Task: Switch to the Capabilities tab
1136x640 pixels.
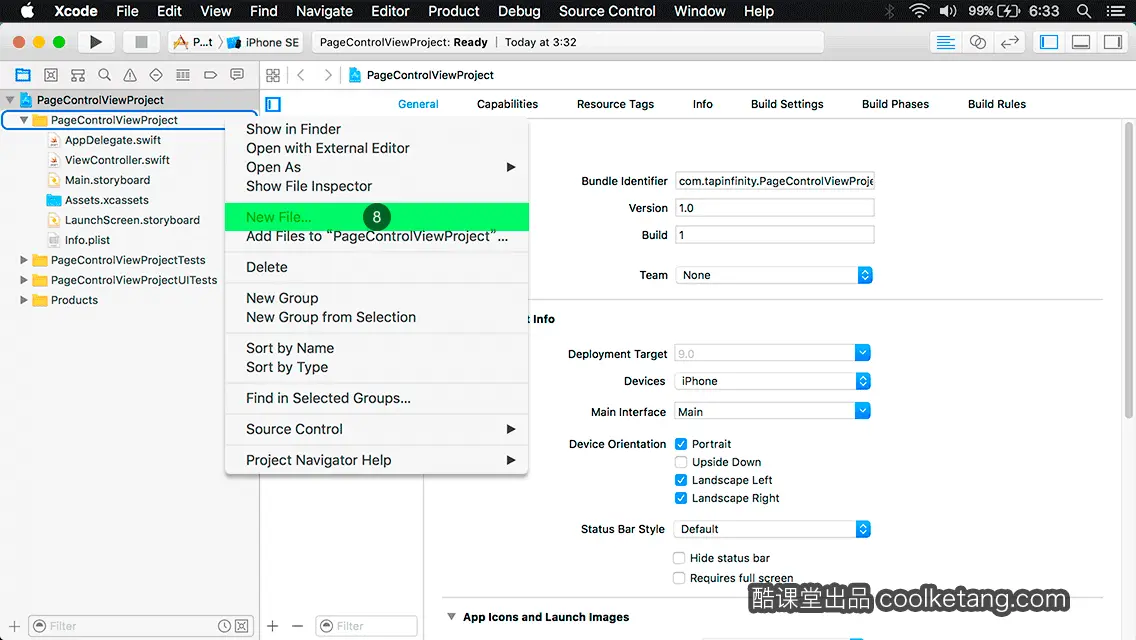Action: coord(507,104)
